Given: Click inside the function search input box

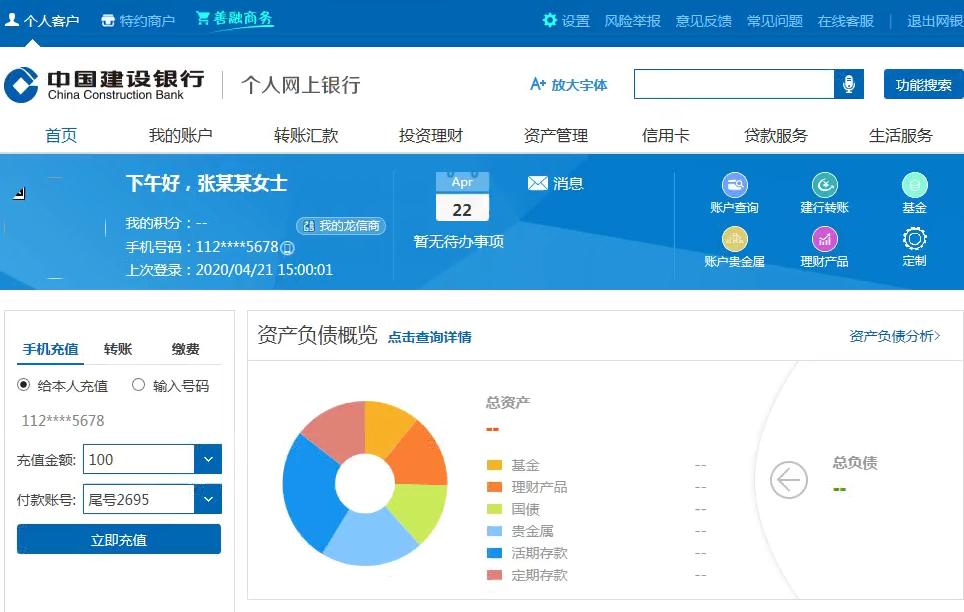Looking at the screenshot, I should pos(735,84).
